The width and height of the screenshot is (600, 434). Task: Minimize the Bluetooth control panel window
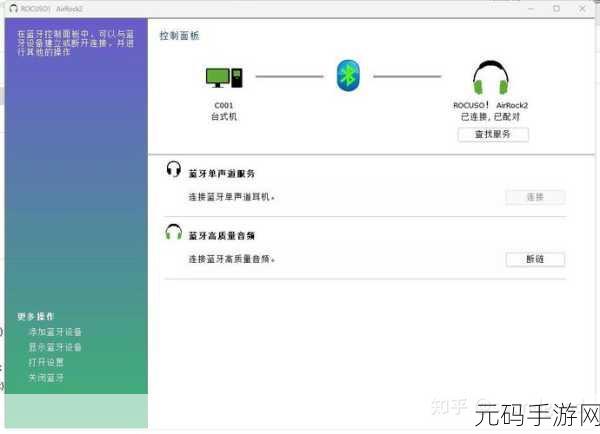(x=531, y=8)
